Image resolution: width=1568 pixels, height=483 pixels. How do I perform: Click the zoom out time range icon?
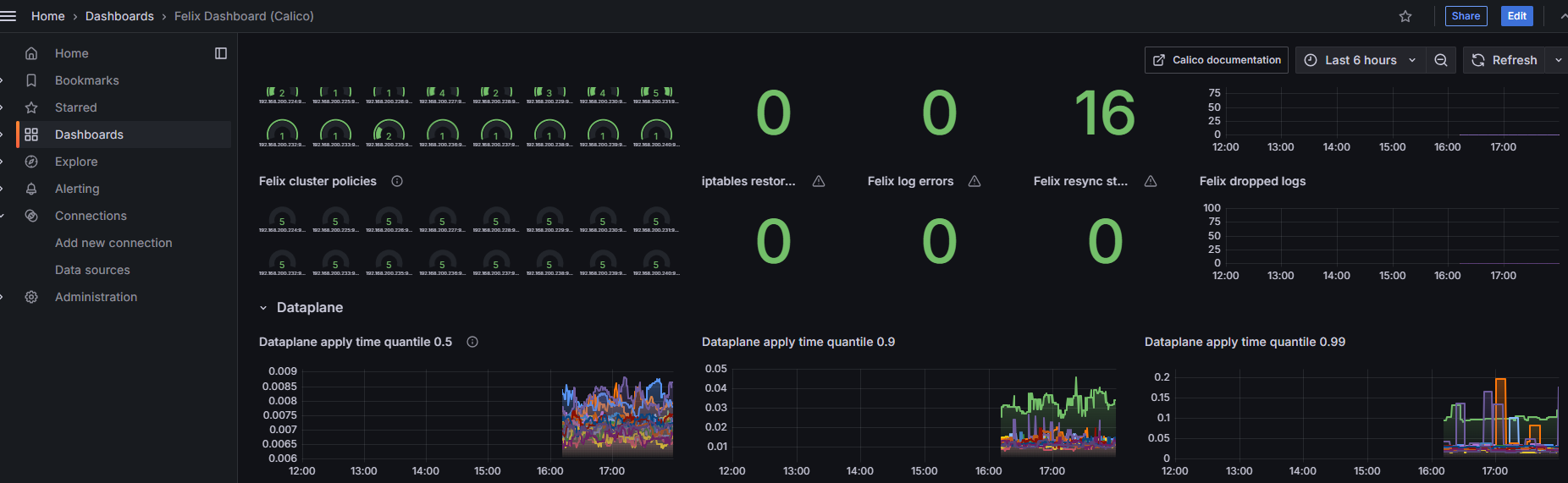point(1440,60)
